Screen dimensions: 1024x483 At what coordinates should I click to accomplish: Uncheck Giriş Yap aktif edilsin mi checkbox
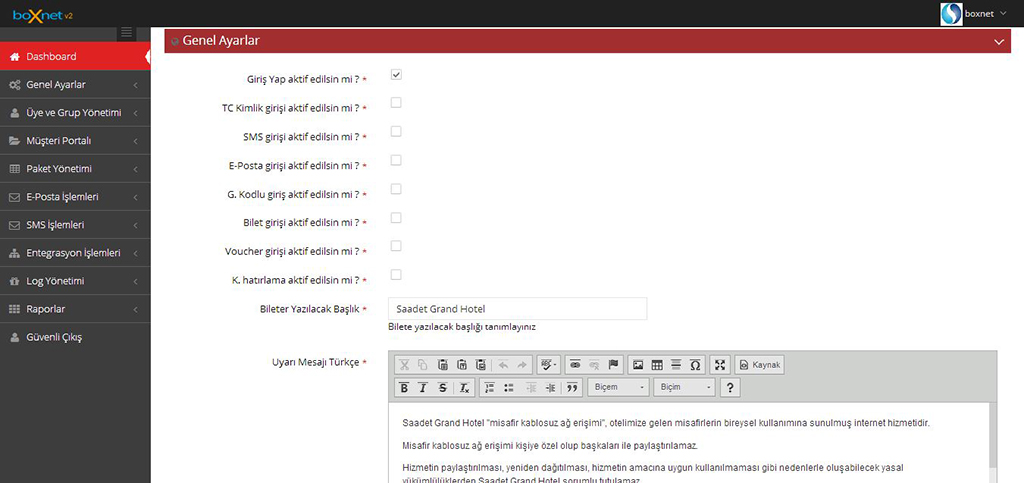(x=396, y=74)
